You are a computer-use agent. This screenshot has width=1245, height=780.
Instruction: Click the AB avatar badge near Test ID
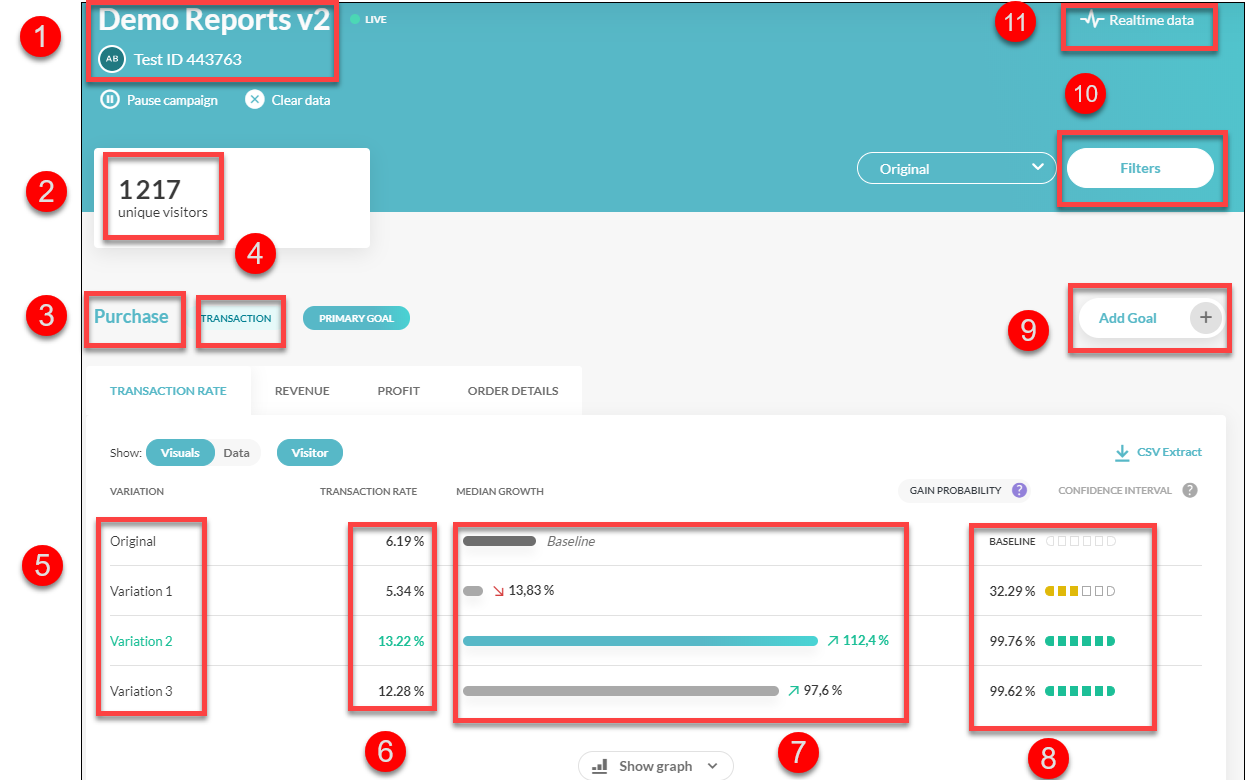click(x=112, y=59)
